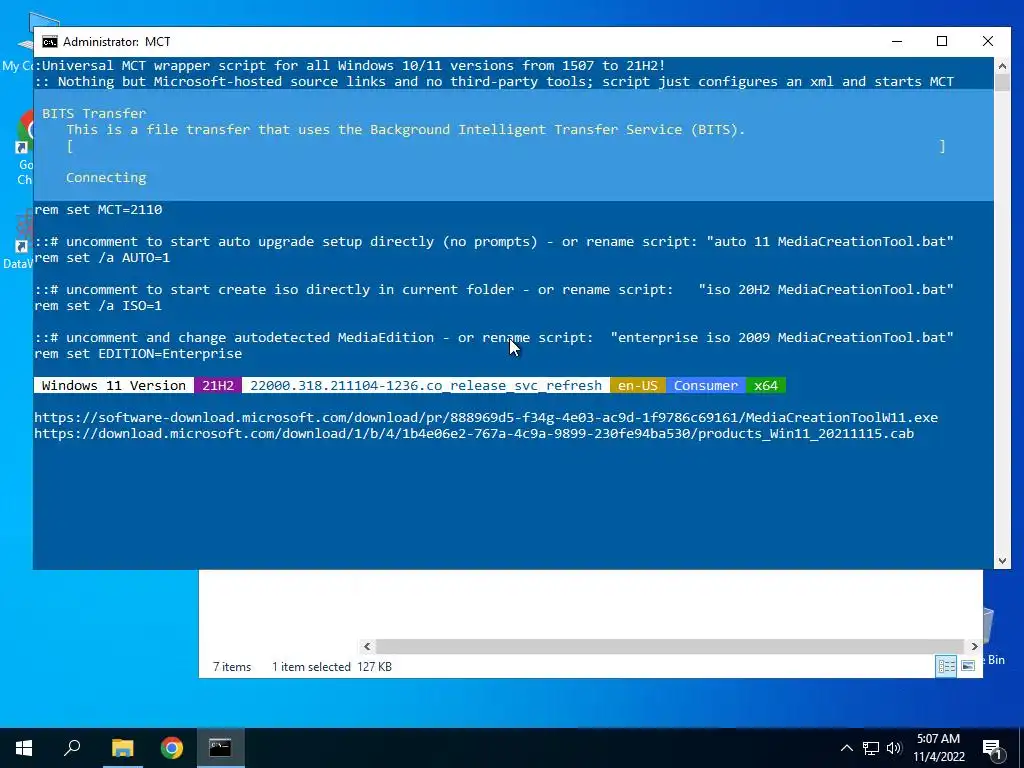Click the BITS transfer progress bar
The image size is (1024, 768).
click(x=506, y=146)
